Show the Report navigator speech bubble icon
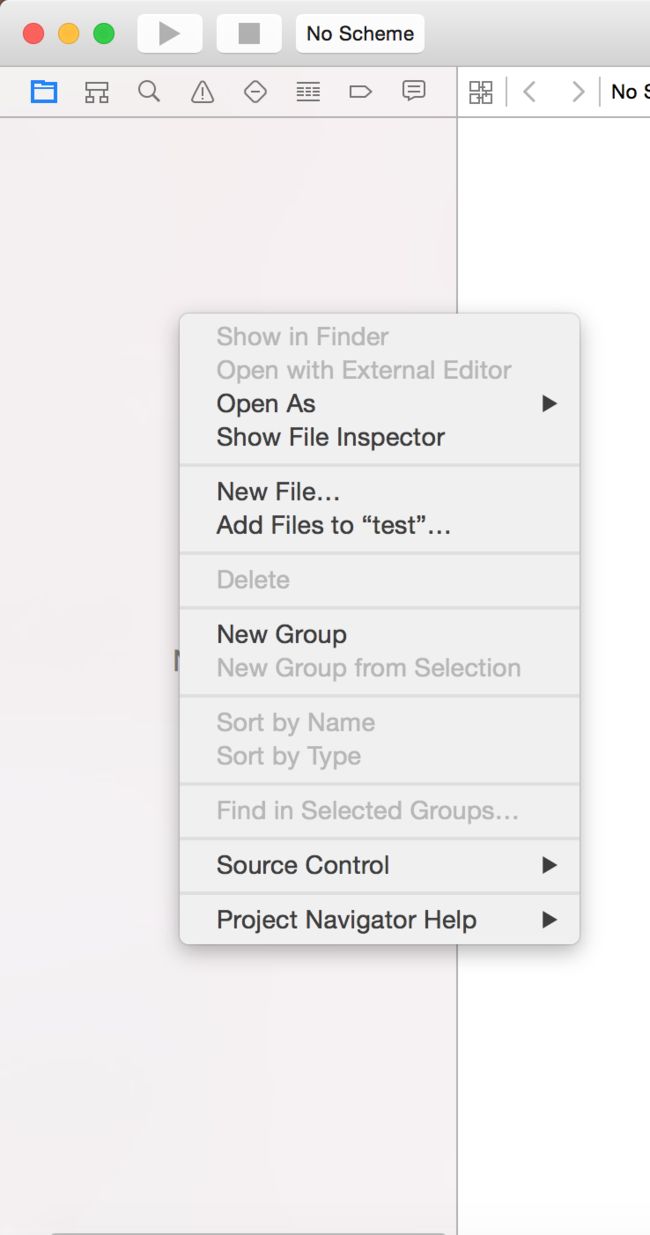 pyautogui.click(x=413, y=91)
